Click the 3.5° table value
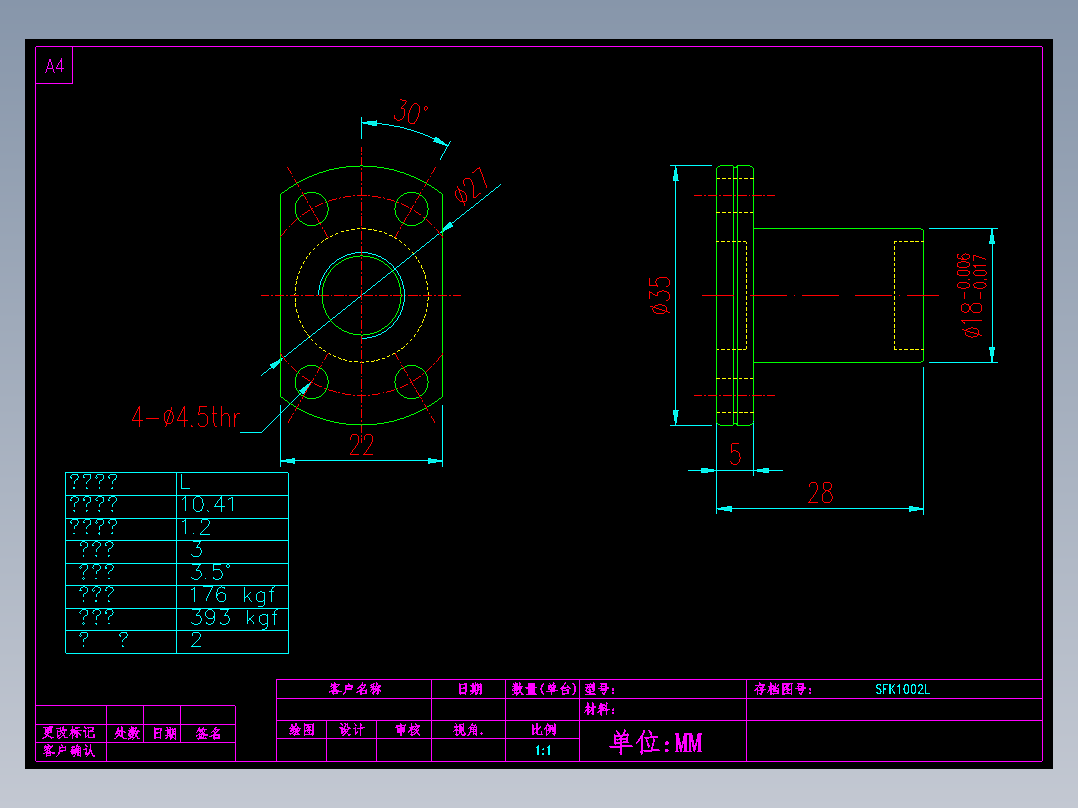The height and width of the screenshot is (808, 1078). (210, 572)
